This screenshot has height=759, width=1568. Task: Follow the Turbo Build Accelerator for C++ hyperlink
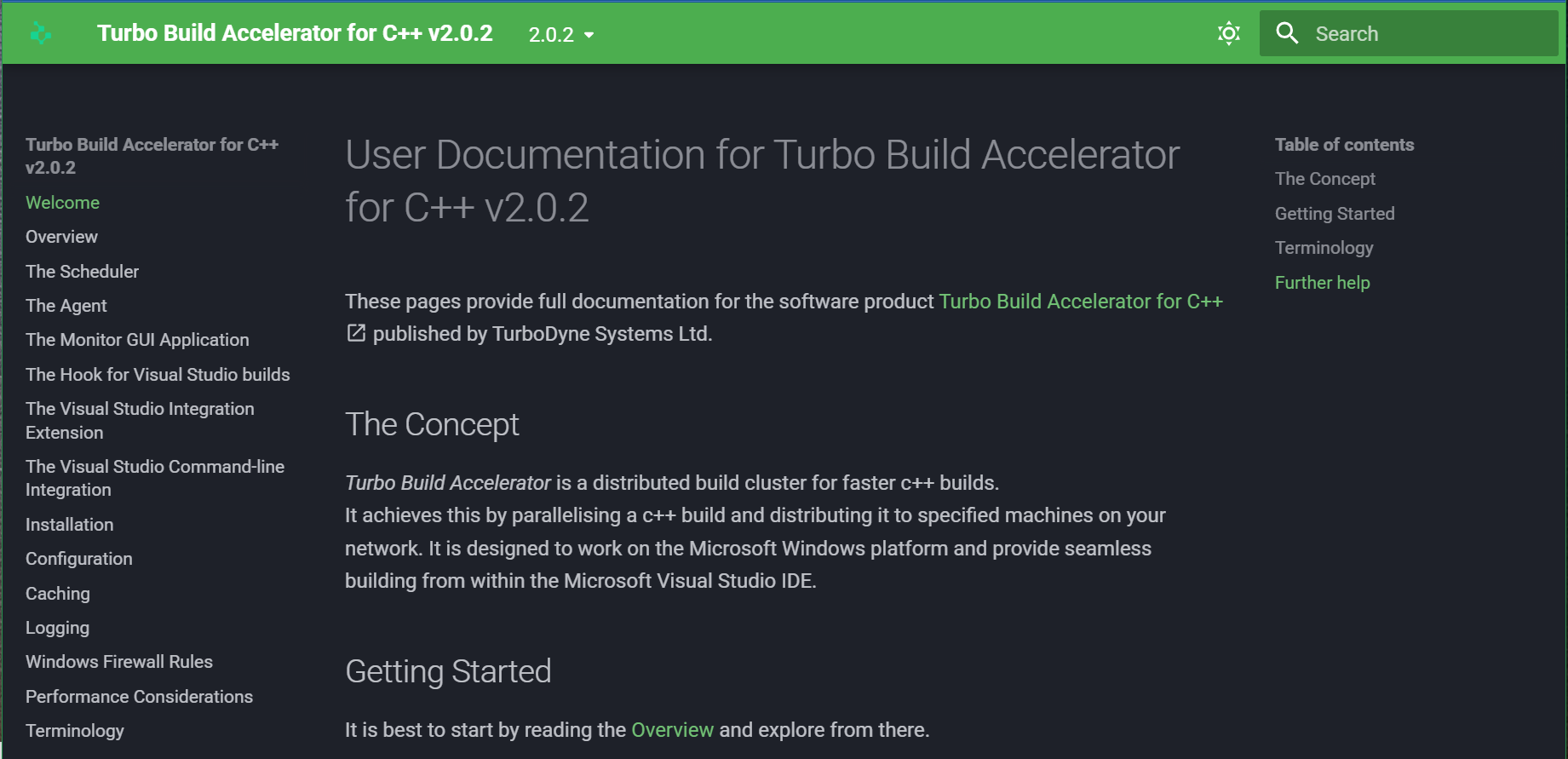point(1080,301)
